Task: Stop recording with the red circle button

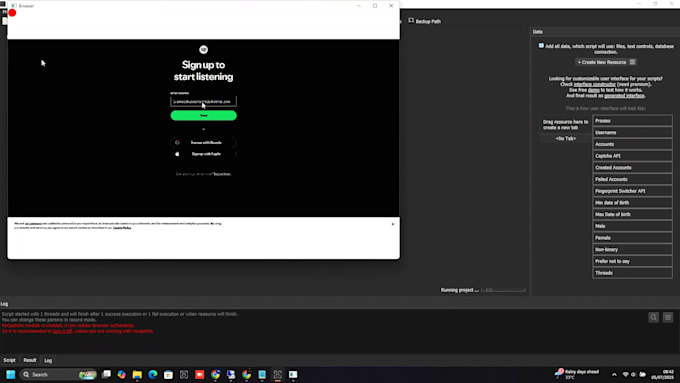Action: 12,13
